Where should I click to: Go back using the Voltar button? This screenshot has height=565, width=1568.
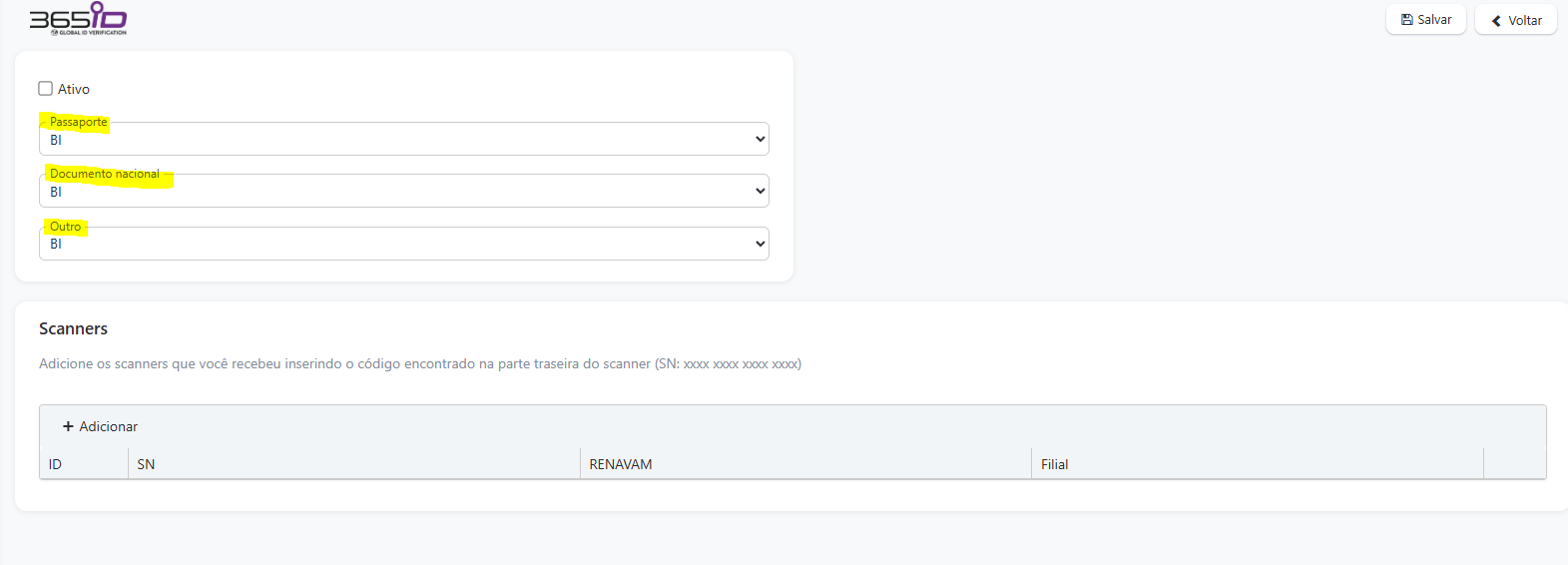[x=1516, y=20]
